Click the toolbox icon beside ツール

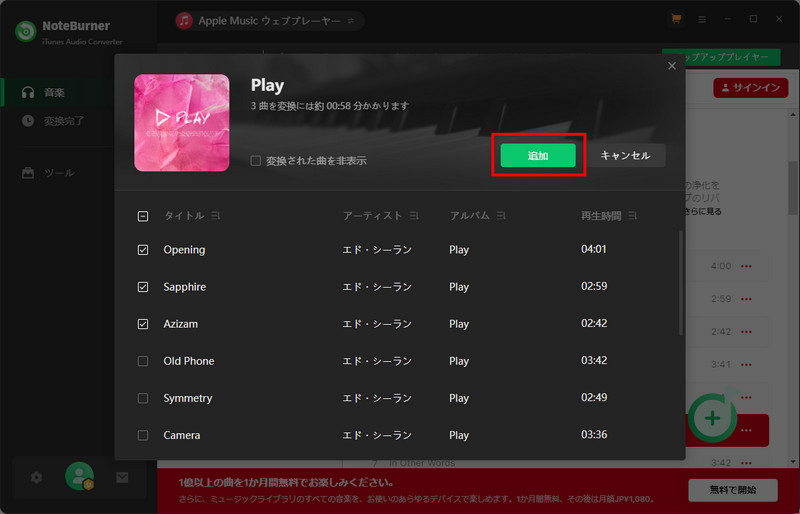point(28,173)
